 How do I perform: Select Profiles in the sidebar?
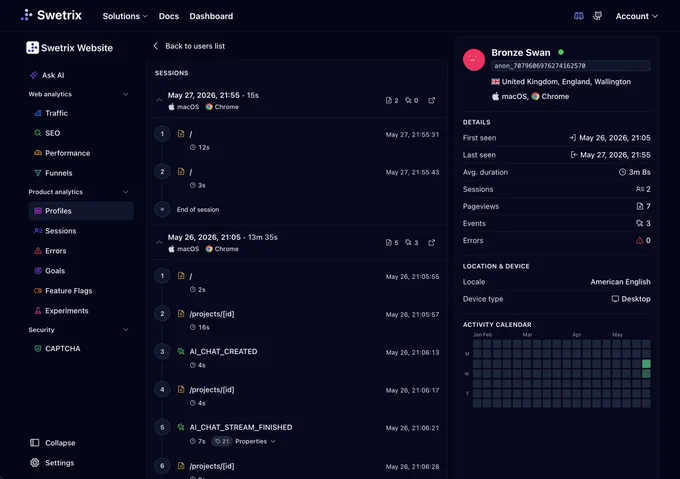(x=81, y=211)
